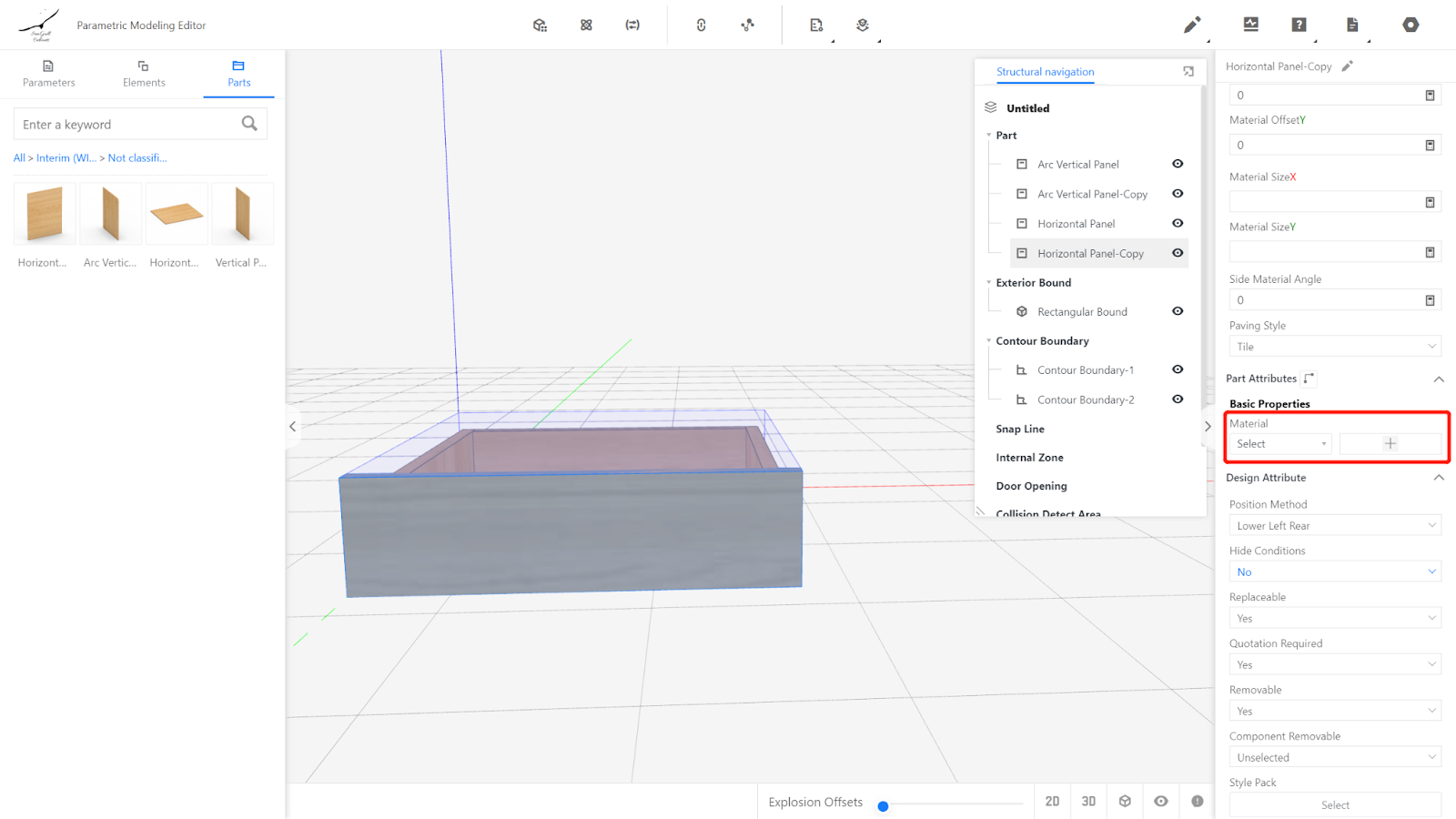
Task: Click the info icon in bottom bar
Action: click(1198, 802)
